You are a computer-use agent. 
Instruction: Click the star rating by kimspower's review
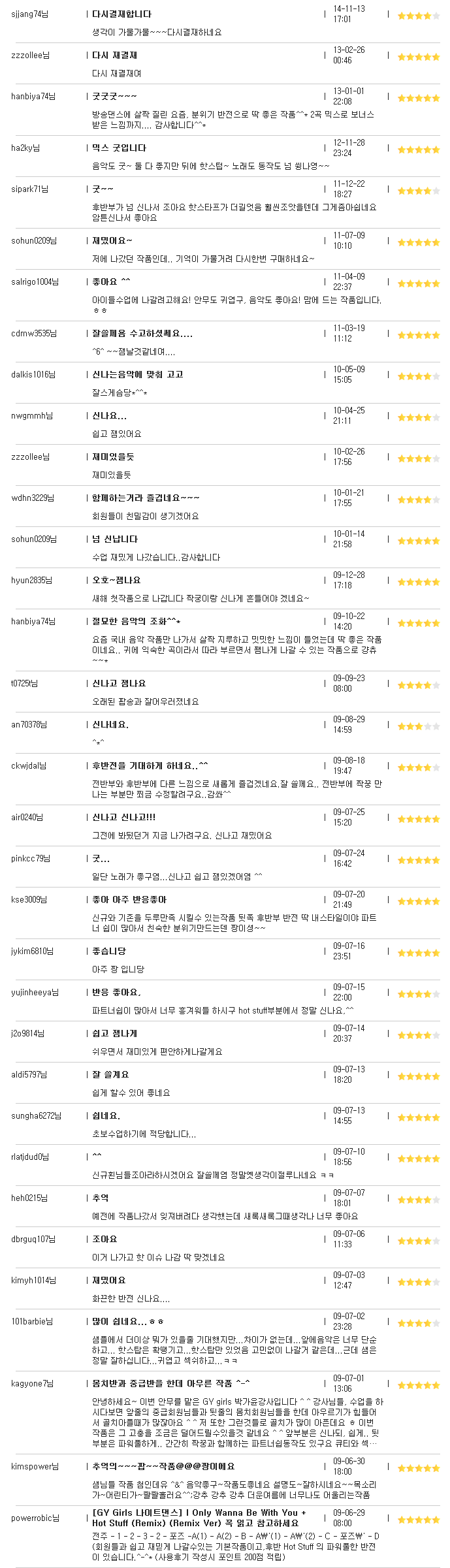(x=419, y=1468)
